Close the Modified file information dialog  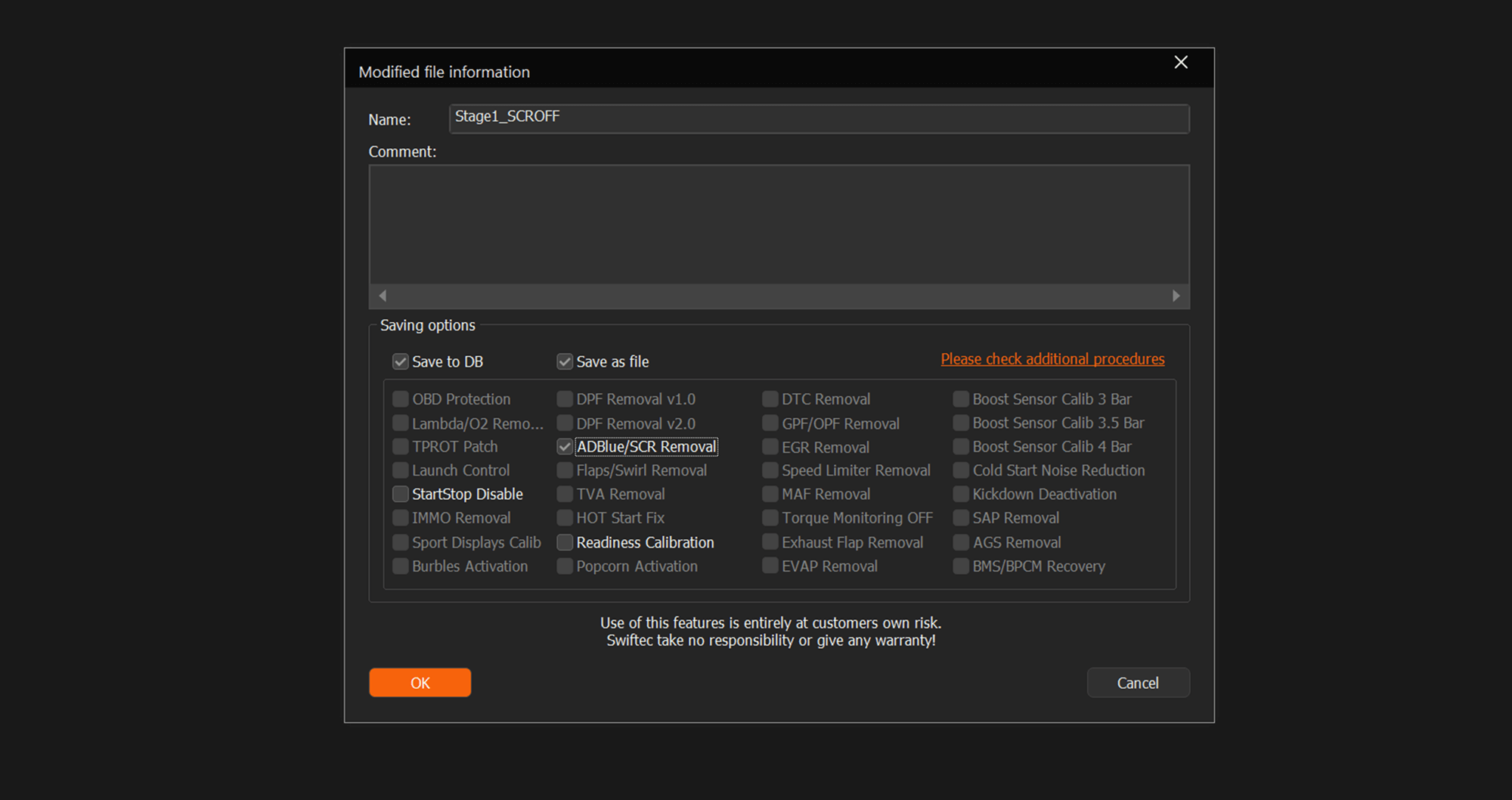[1180, 63]
